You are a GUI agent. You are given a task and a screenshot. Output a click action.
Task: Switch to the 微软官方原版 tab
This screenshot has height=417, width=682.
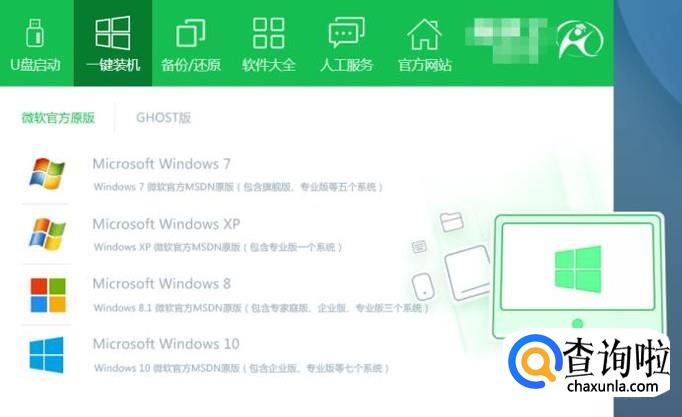pos(58,117)
